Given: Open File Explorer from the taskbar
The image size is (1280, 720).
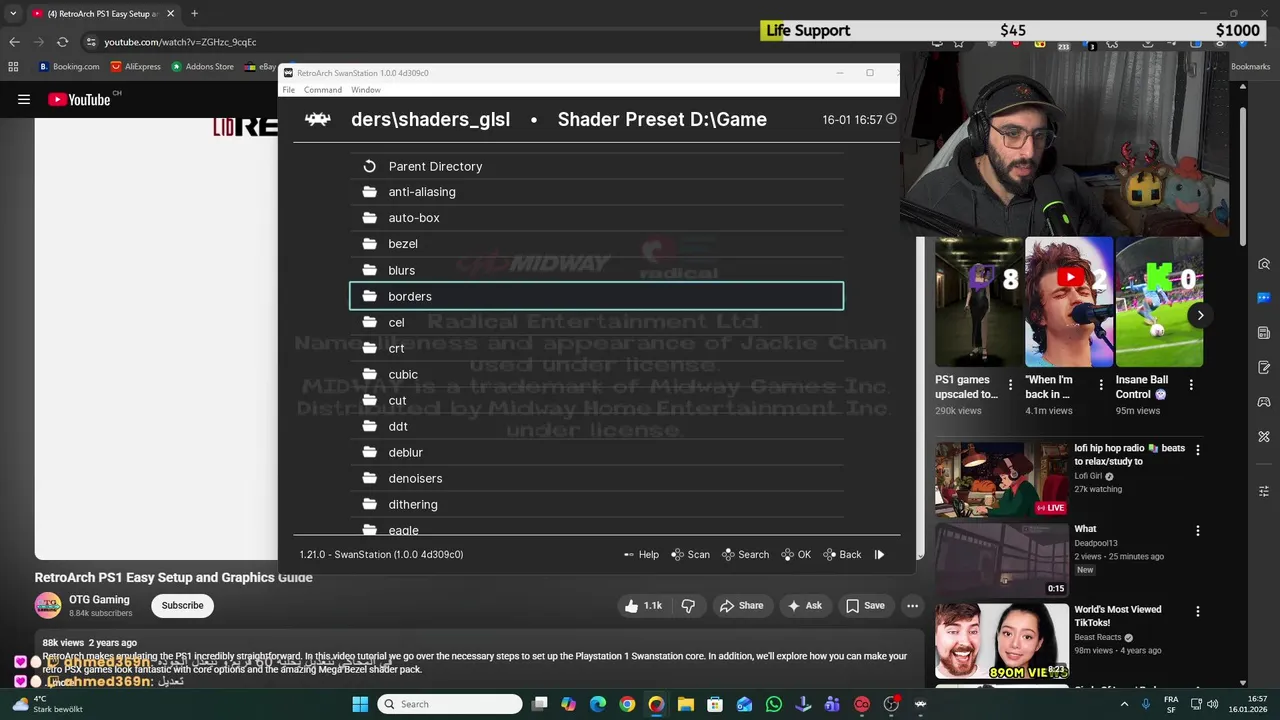Looking at the screenshot, I should tap(686, 704).
